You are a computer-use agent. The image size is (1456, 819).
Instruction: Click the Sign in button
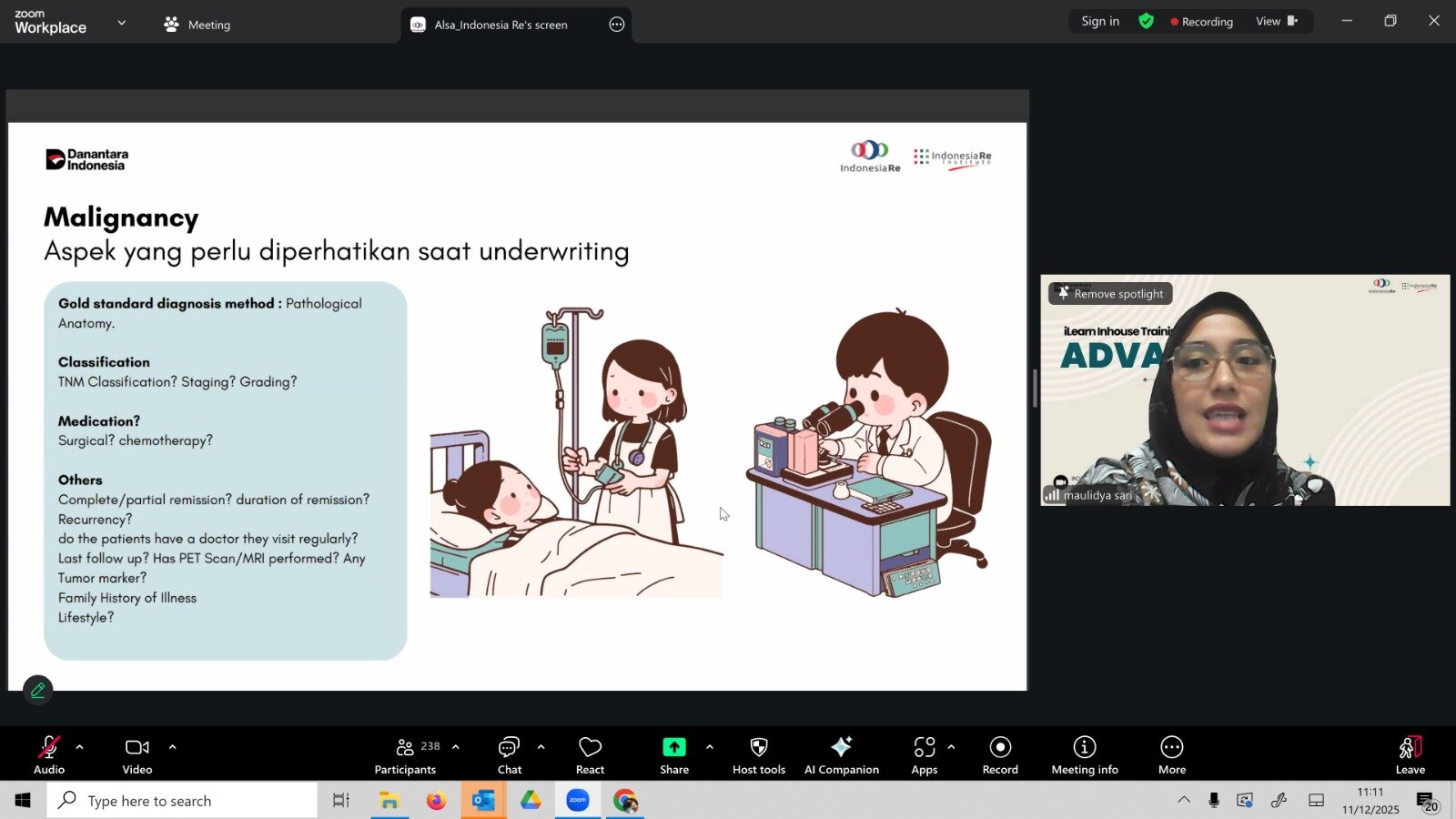(1100, 21)
